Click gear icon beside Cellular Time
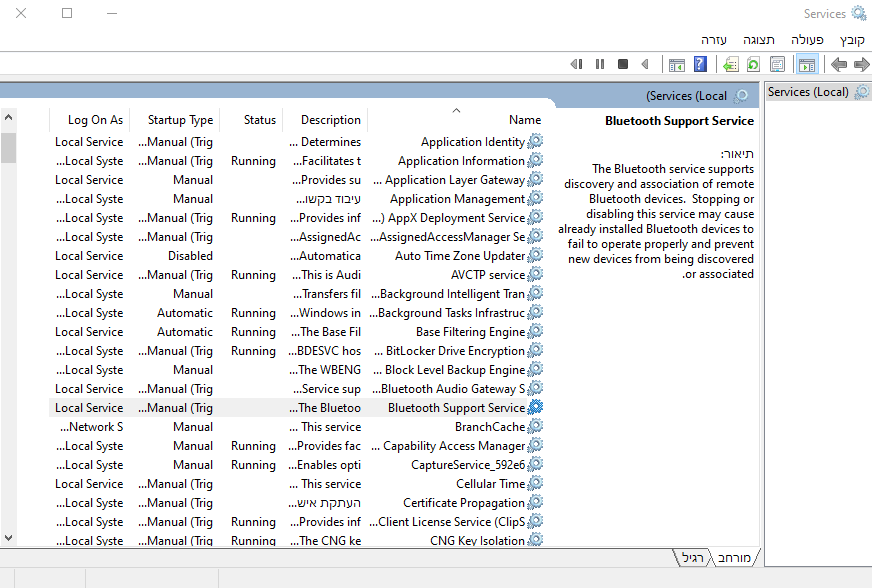 [x=535, y=483]
